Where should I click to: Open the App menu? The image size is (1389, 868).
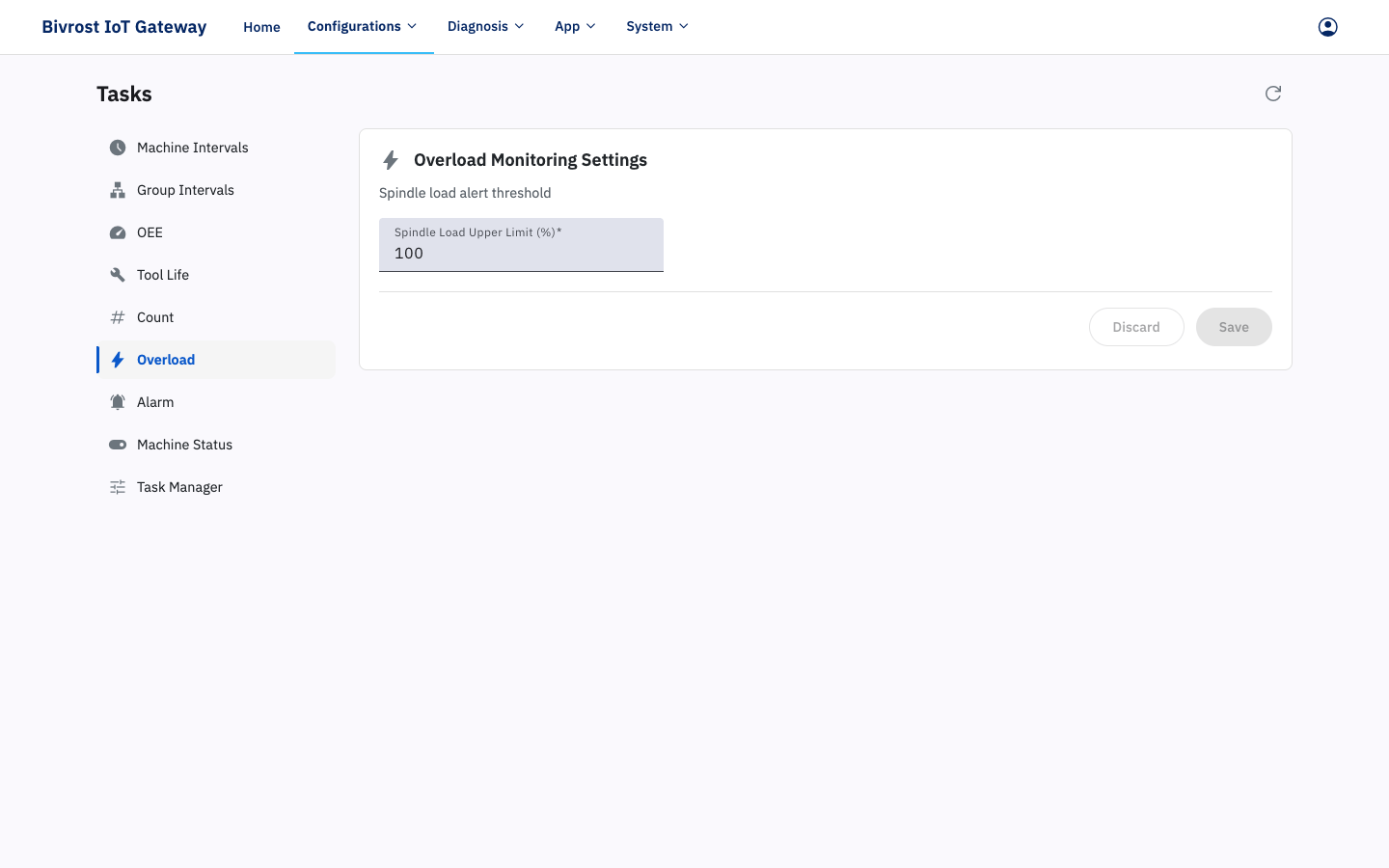click(x=577, y=27)
